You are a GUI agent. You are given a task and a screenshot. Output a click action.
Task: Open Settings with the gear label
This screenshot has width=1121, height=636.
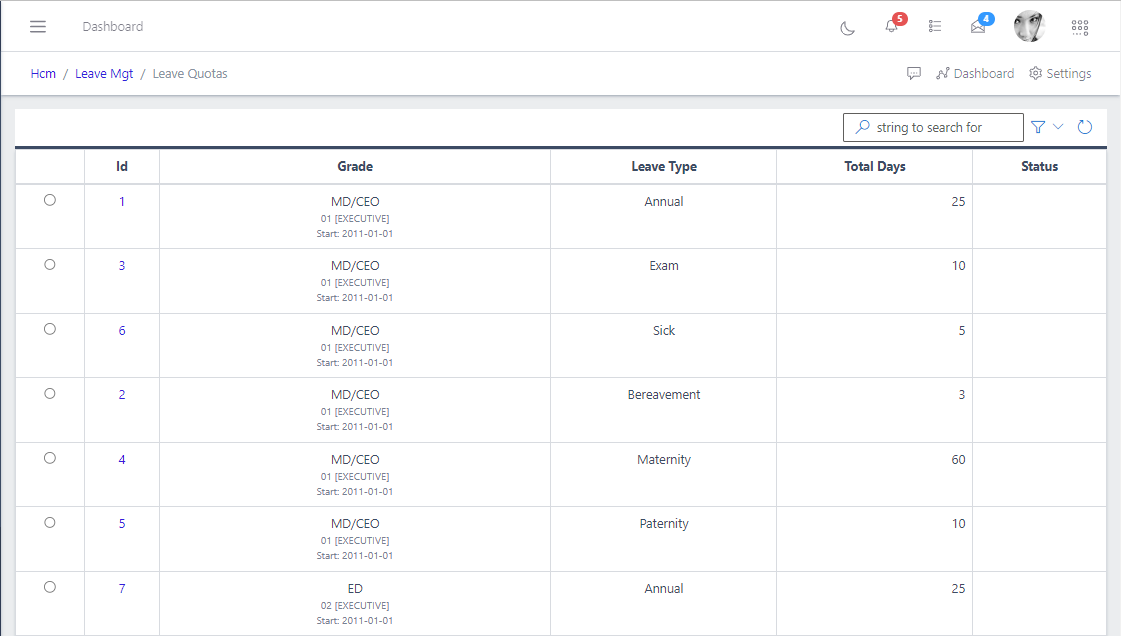point(1060,73)
